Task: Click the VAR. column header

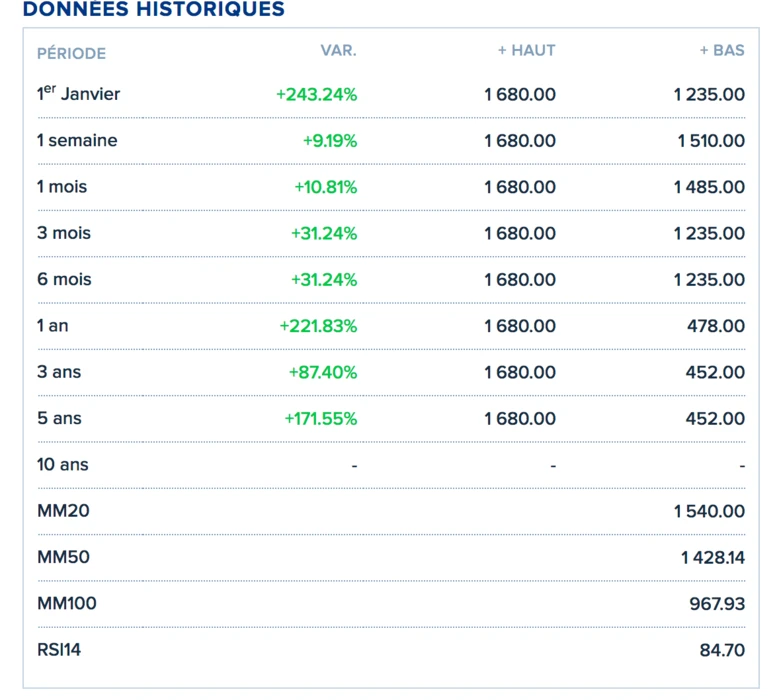Action: point(338,50)
